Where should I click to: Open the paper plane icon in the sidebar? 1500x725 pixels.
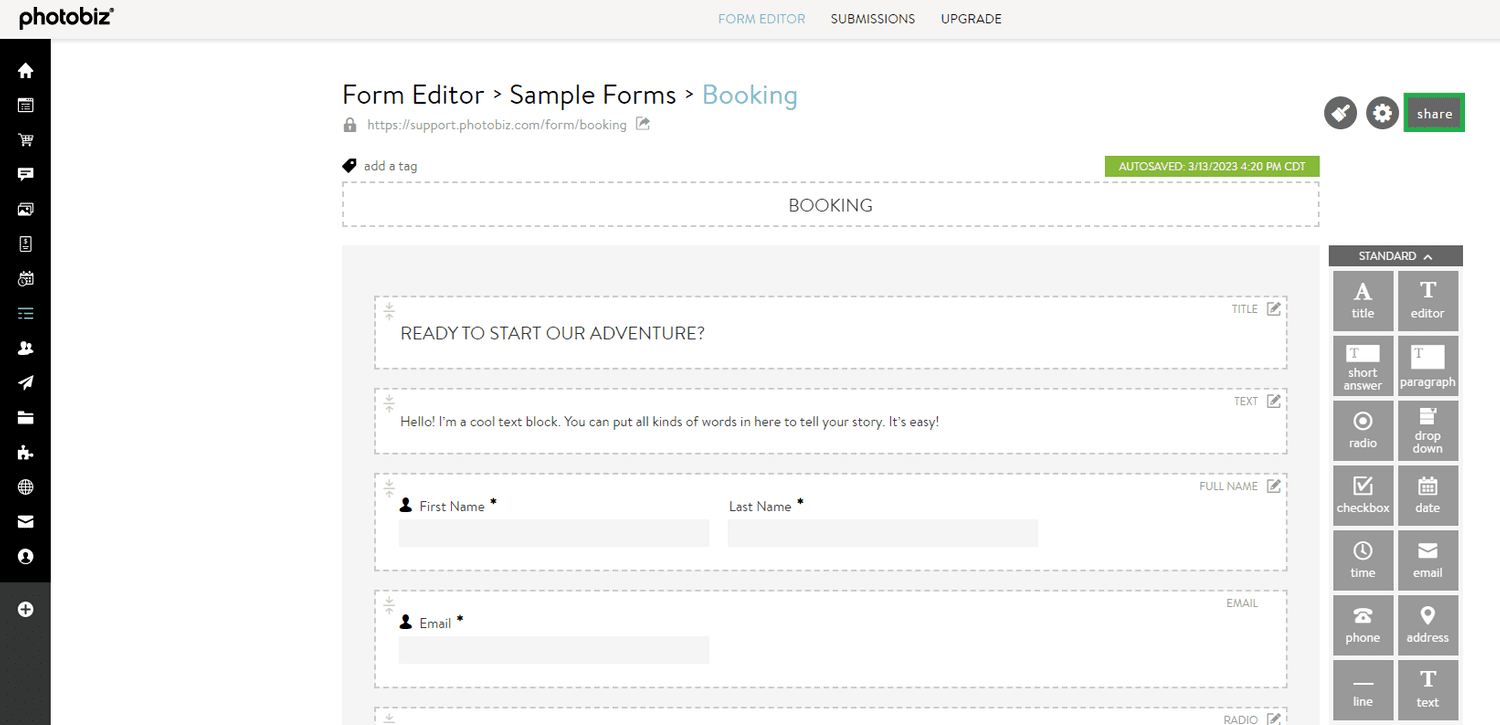[x=26, y=383]
